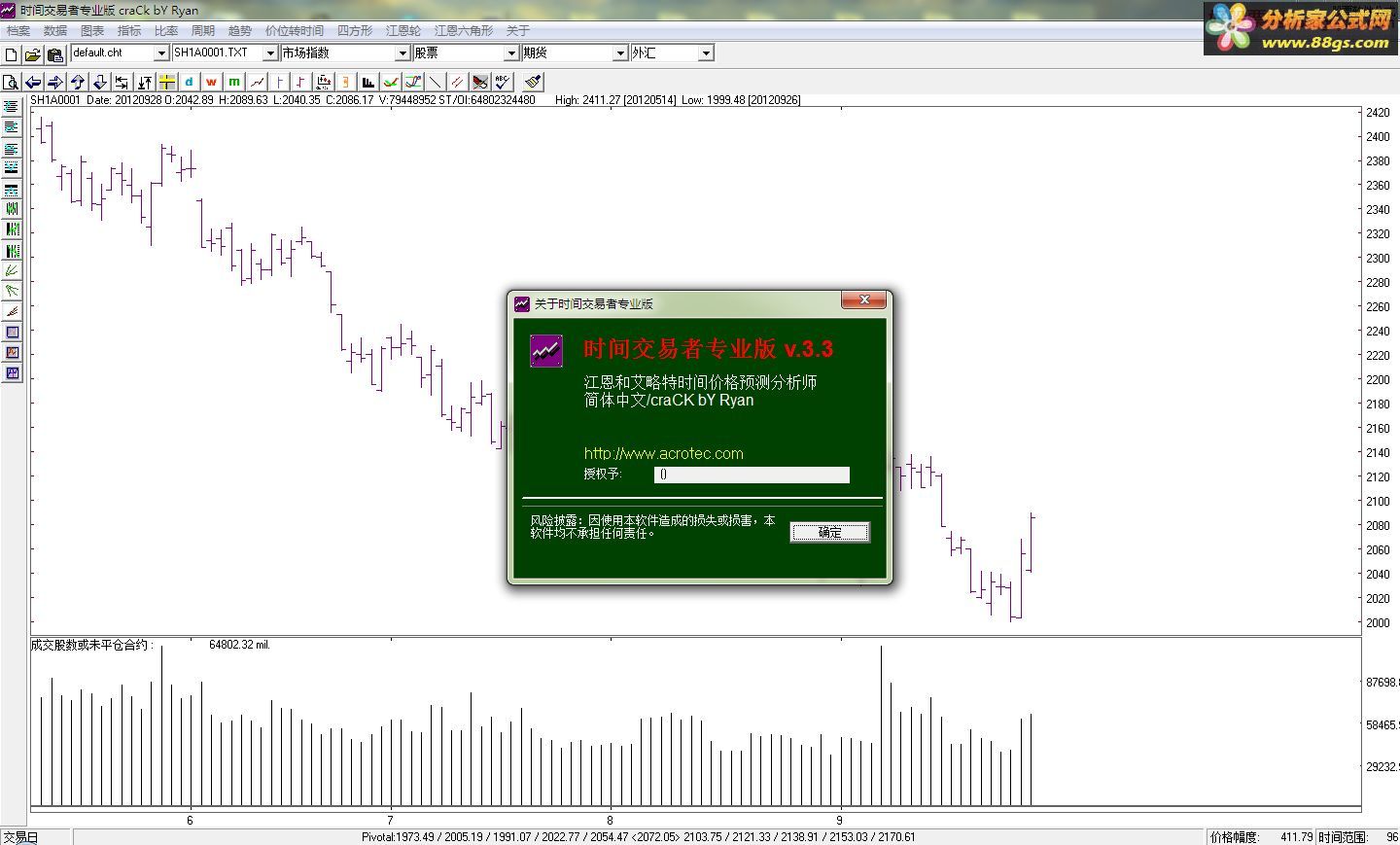Click 确定 button in the about dialog
Screen dimensions: 1400x845
point(829,532)
